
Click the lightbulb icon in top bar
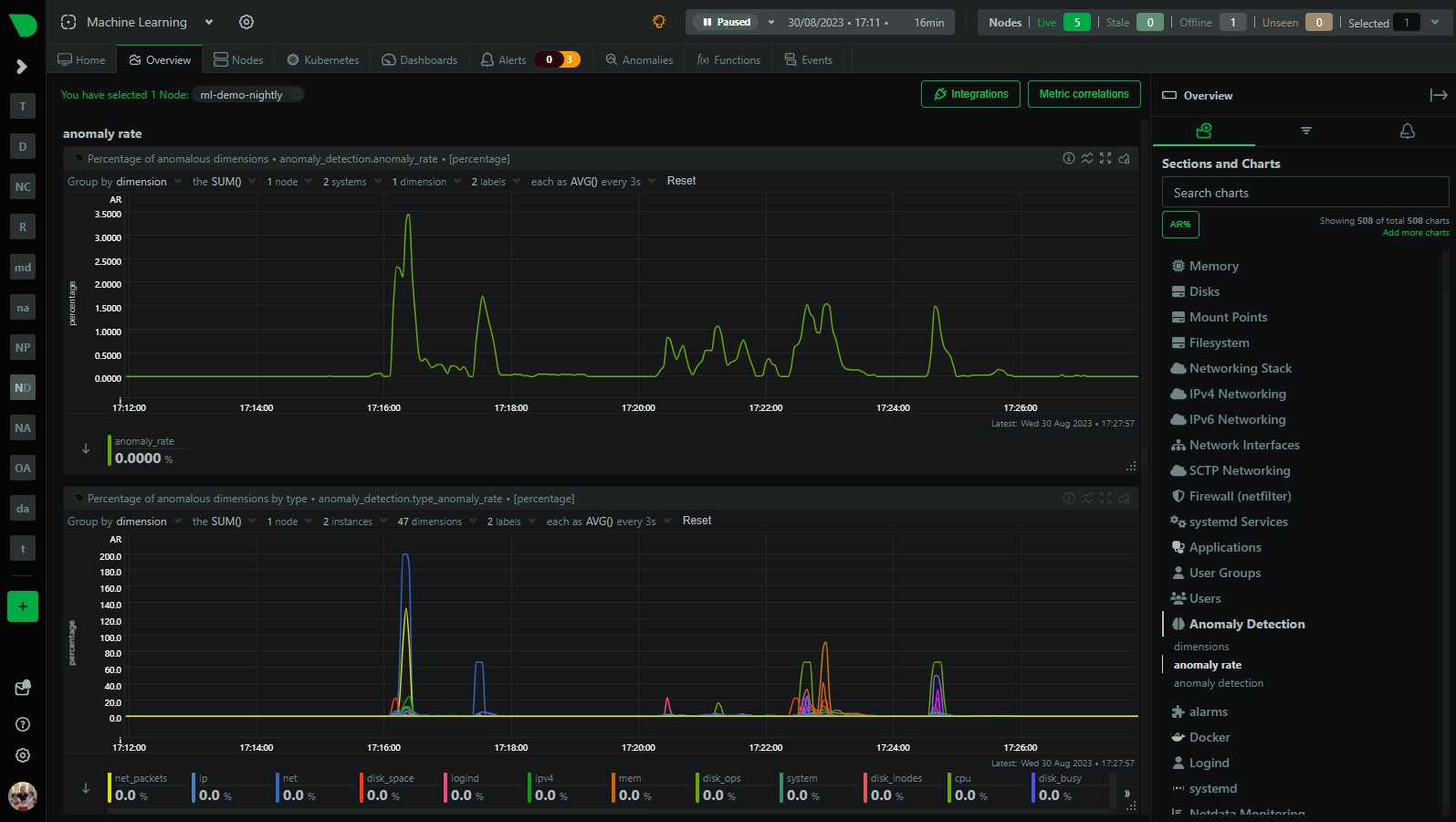coord(659,22)
